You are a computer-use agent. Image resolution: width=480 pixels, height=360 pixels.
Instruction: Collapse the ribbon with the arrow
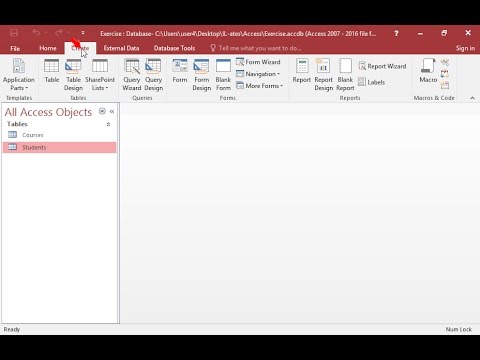(472, 98)
